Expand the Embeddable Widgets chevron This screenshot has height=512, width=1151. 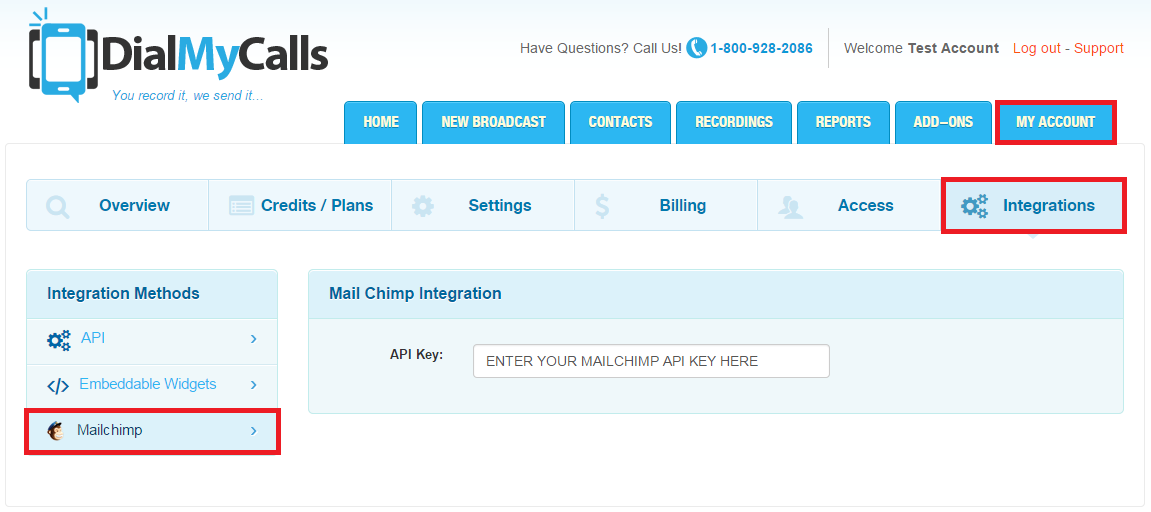(254, 385)
